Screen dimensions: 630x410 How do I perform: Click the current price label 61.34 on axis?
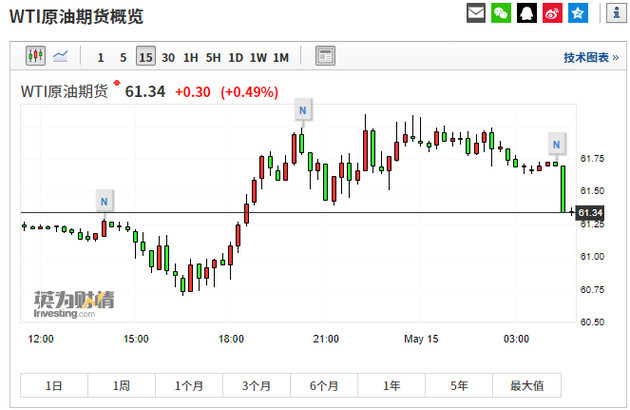[590, 212]
